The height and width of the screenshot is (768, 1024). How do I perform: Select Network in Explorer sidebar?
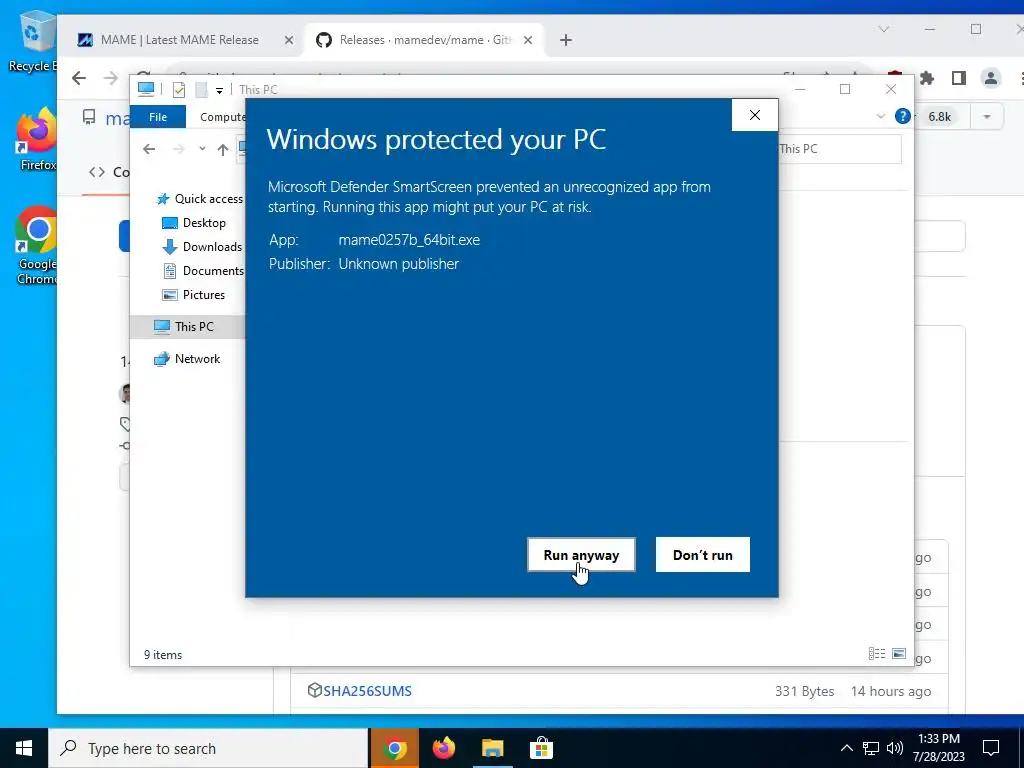(187, 359)
